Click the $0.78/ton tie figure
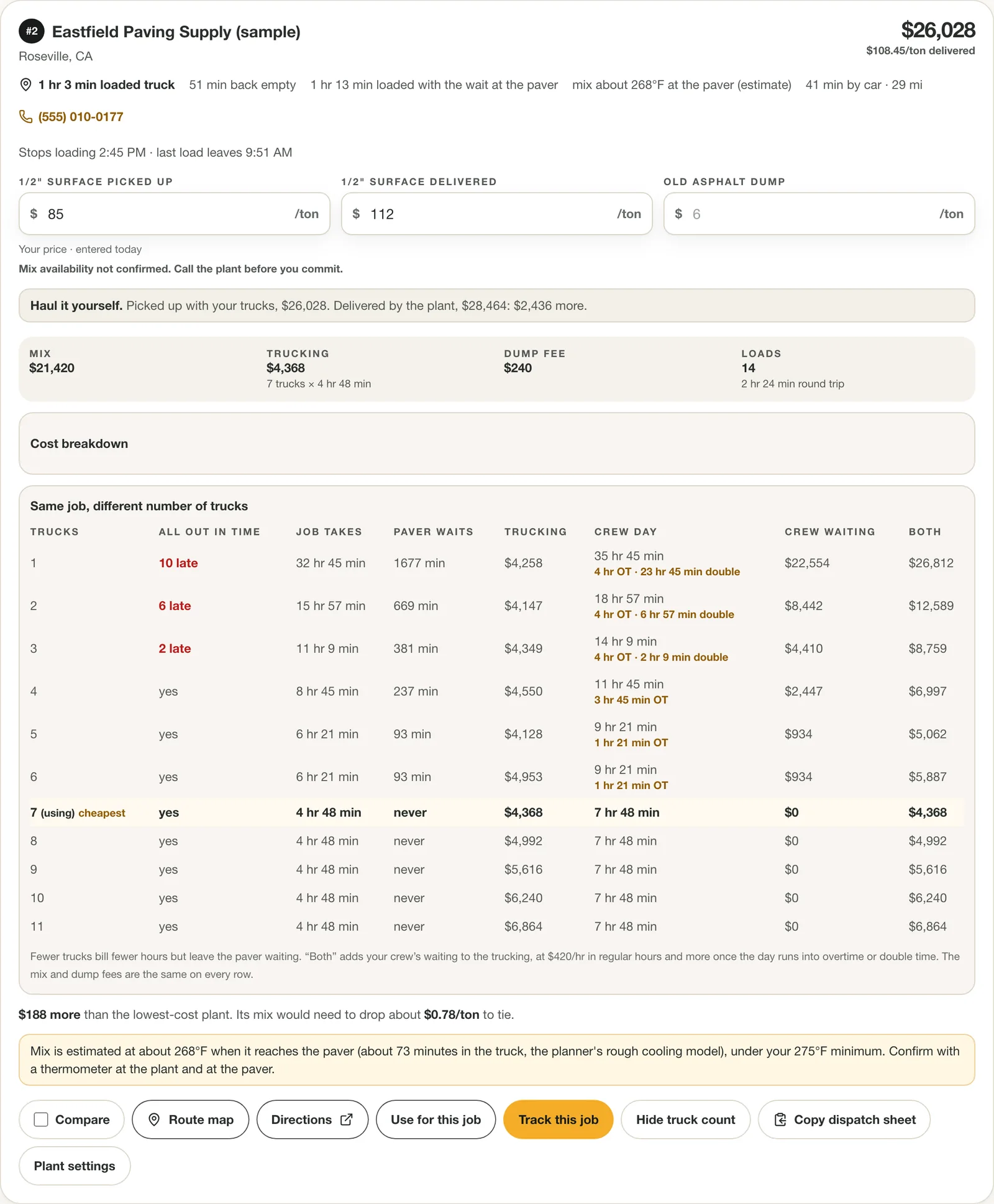Viewport: 994px width, 1204px height. [452, 1015]
